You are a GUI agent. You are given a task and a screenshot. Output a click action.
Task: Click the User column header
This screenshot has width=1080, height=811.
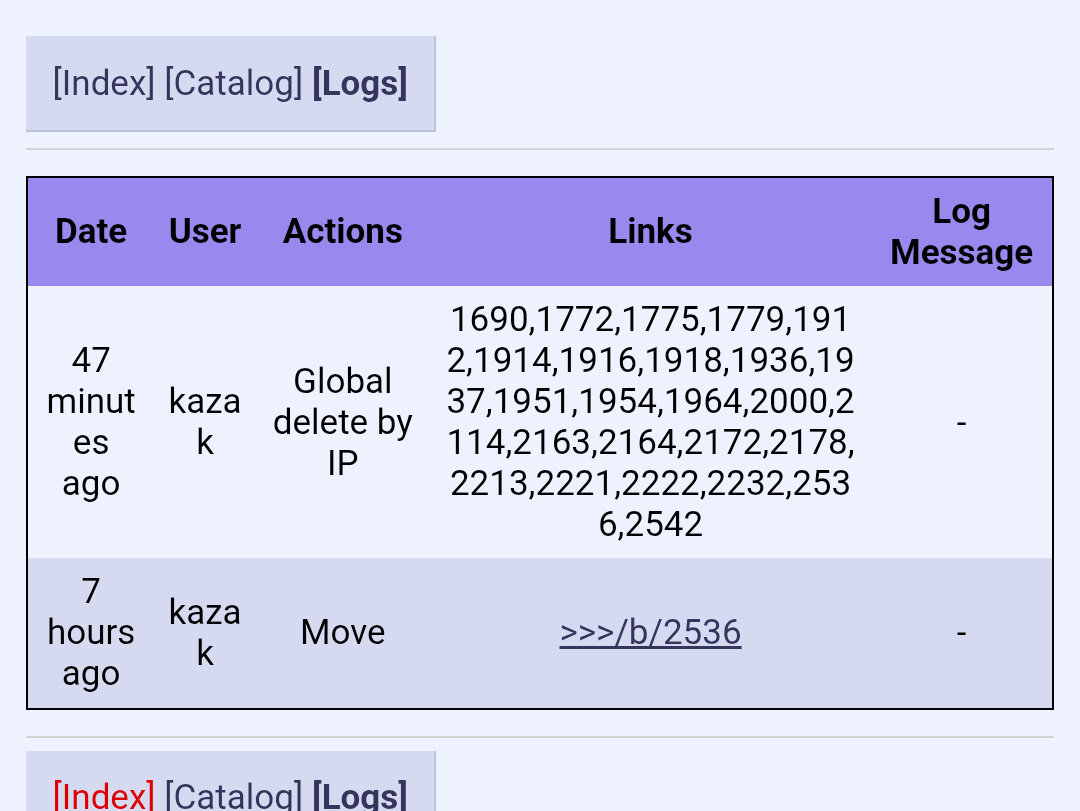pyautogui.click(x=205, y=231)
